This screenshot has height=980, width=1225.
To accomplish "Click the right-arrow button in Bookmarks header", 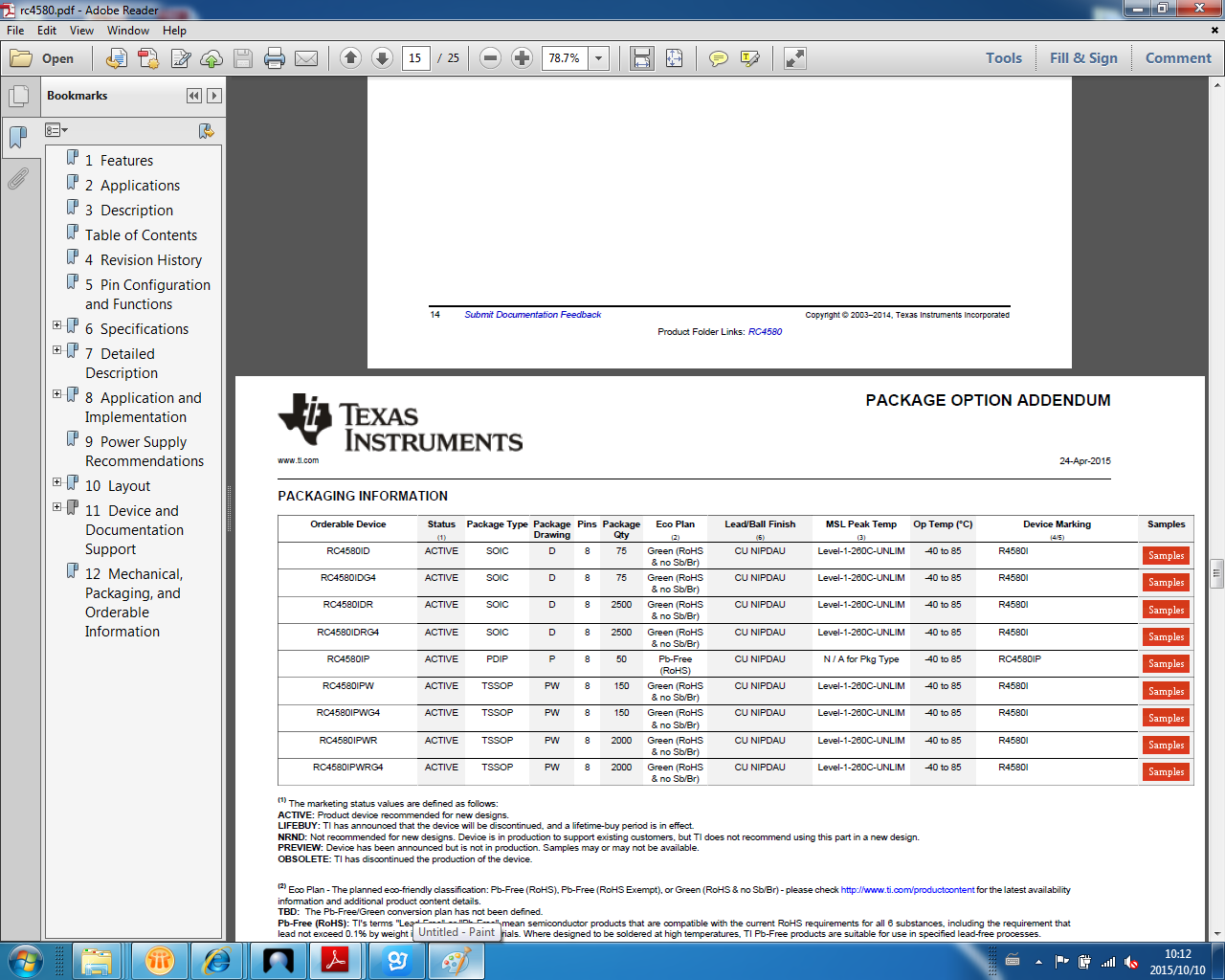I will pos(214,96).
